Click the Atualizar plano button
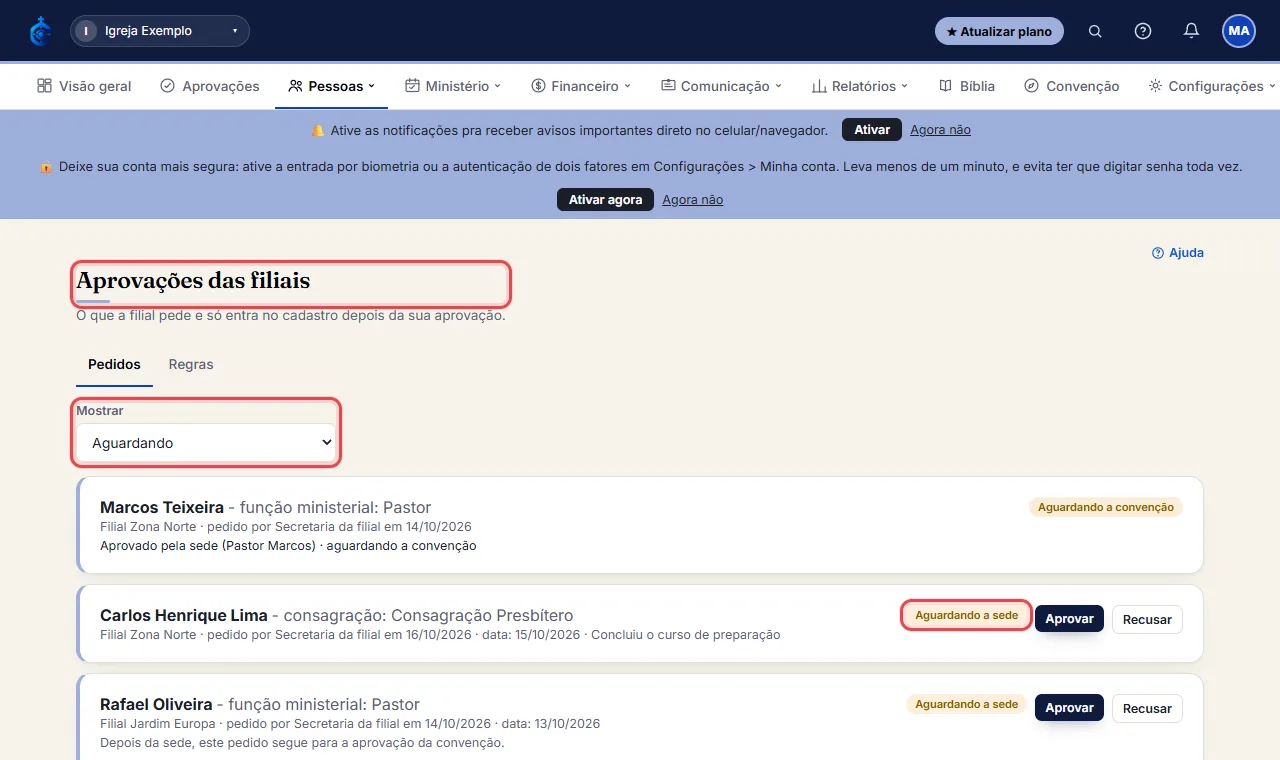The height and width of the screenshot is (760, 1280). coord(999,31)
